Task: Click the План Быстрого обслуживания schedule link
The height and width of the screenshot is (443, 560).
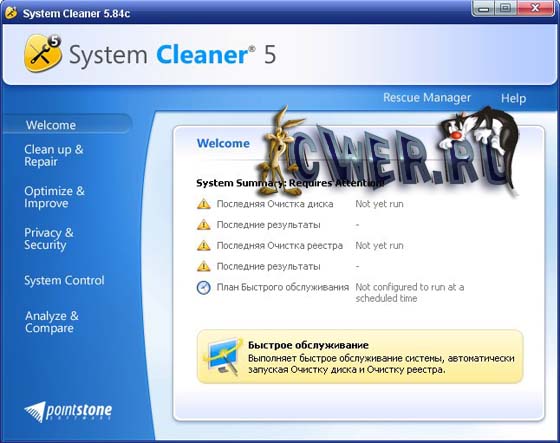Action: click(x=282, y=287)
